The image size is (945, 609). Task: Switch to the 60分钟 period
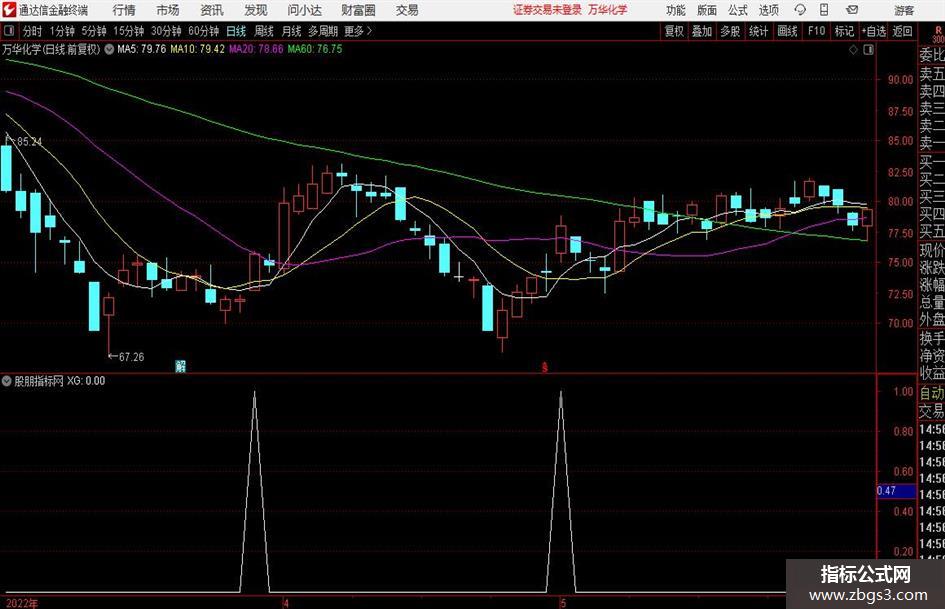(x=204, y=31)
